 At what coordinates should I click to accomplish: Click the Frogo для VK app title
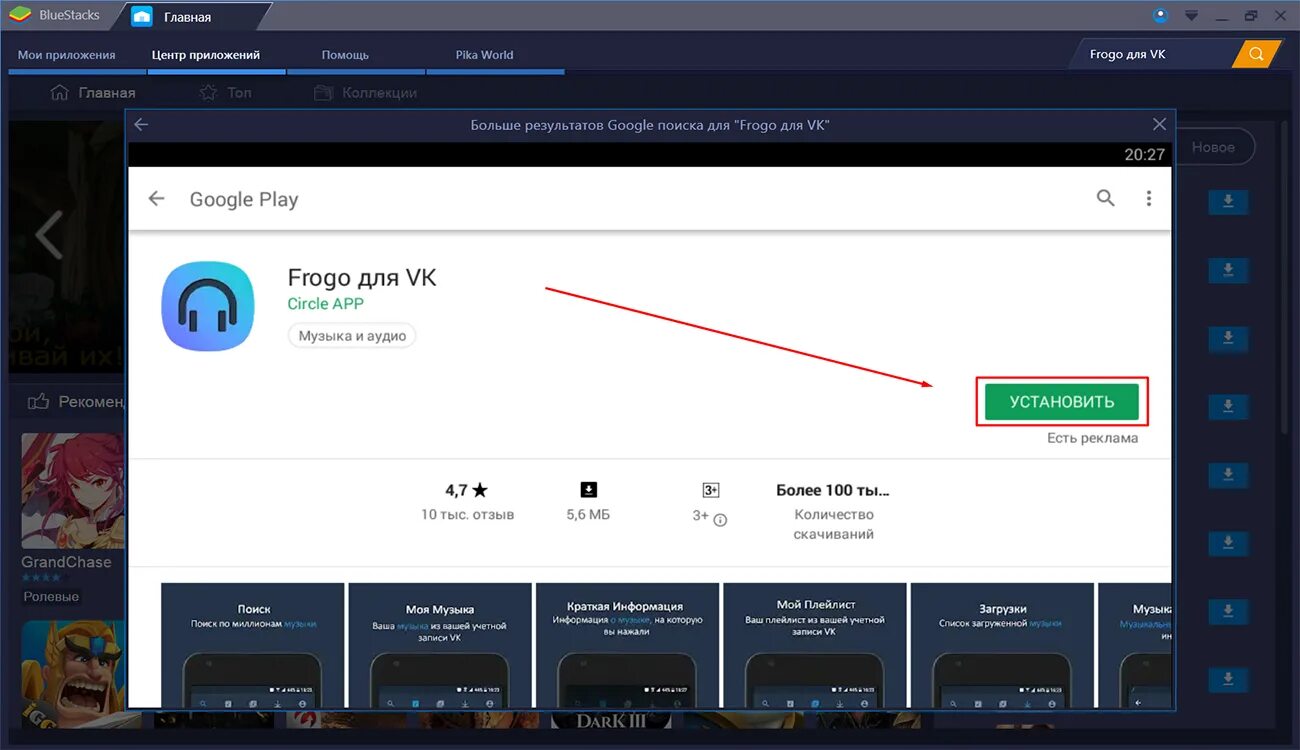362,277
